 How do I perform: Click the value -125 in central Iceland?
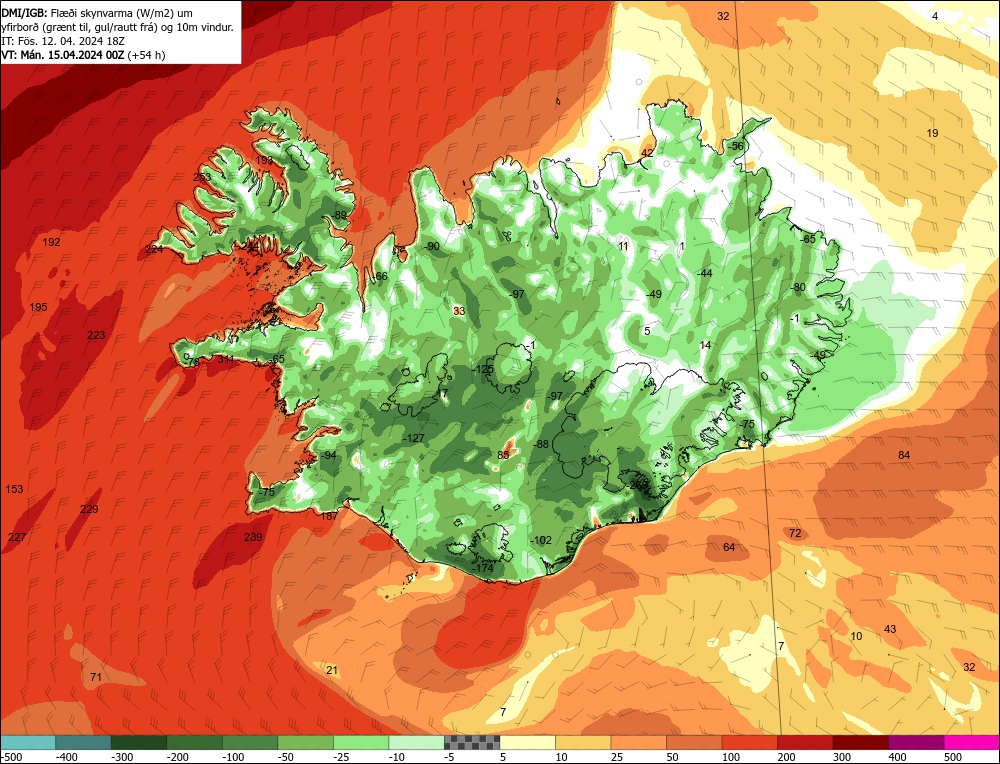coord(483,369)
